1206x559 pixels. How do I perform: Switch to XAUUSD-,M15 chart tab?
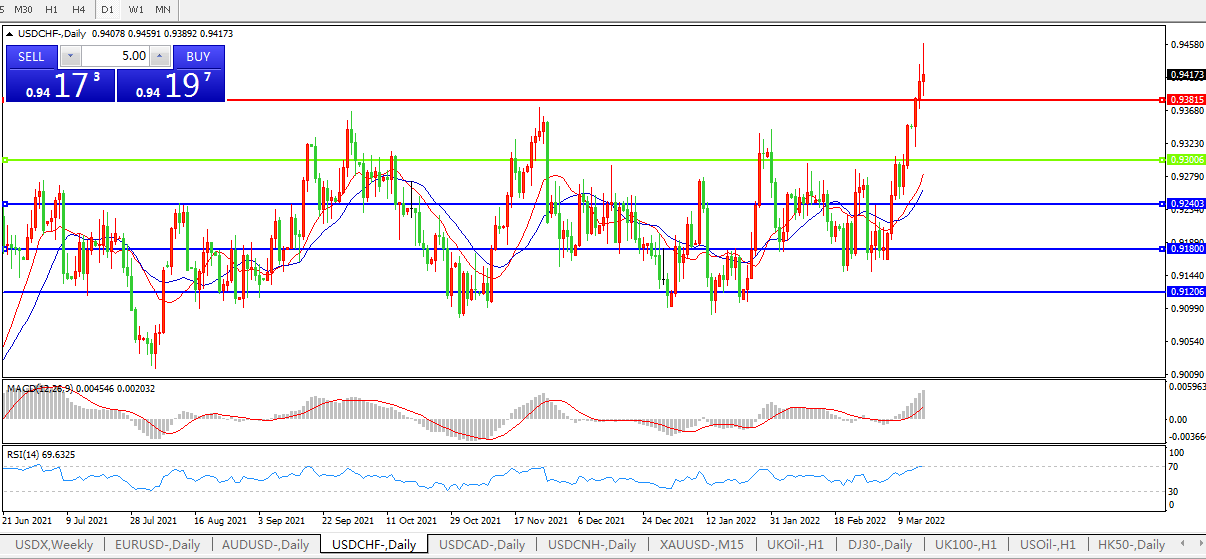701,545
